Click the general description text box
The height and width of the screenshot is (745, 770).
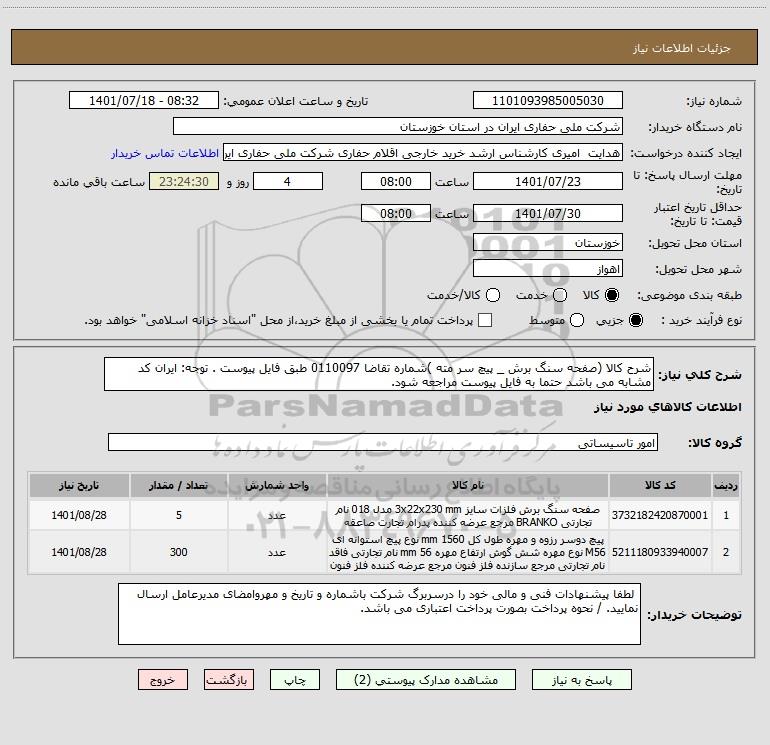pyautogui.click(x=379, y=375)
